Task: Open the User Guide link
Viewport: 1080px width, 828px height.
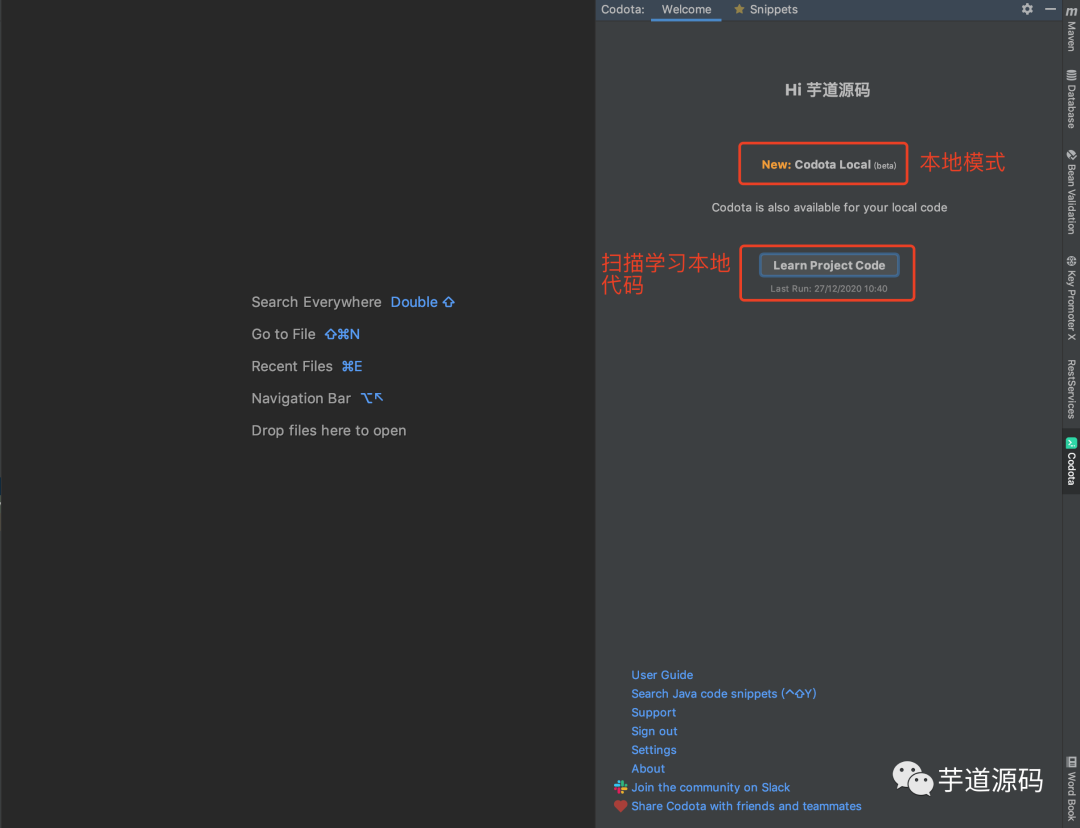Action: tap(662, 675)
